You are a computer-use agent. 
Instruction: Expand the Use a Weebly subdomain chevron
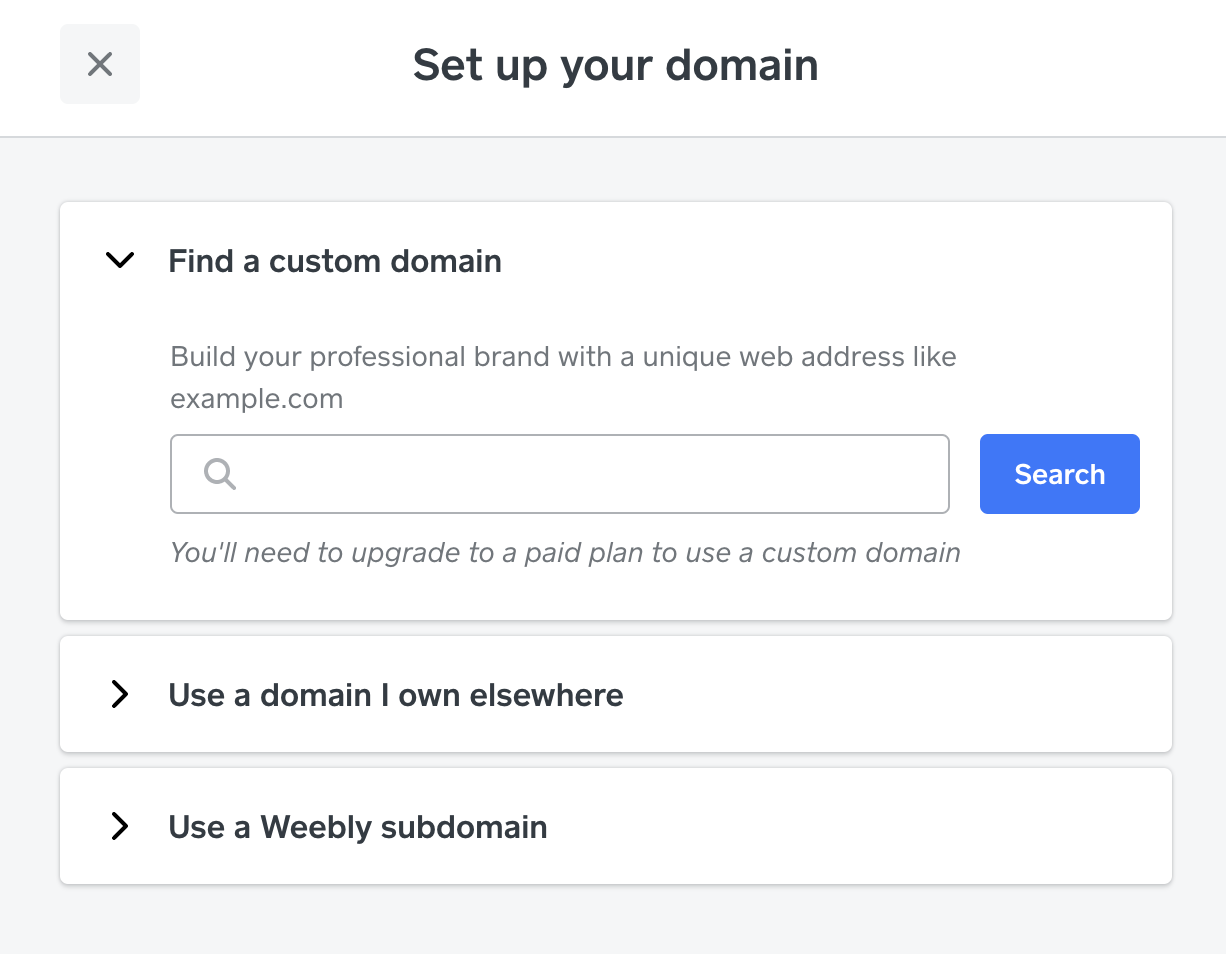click(120, 827)
